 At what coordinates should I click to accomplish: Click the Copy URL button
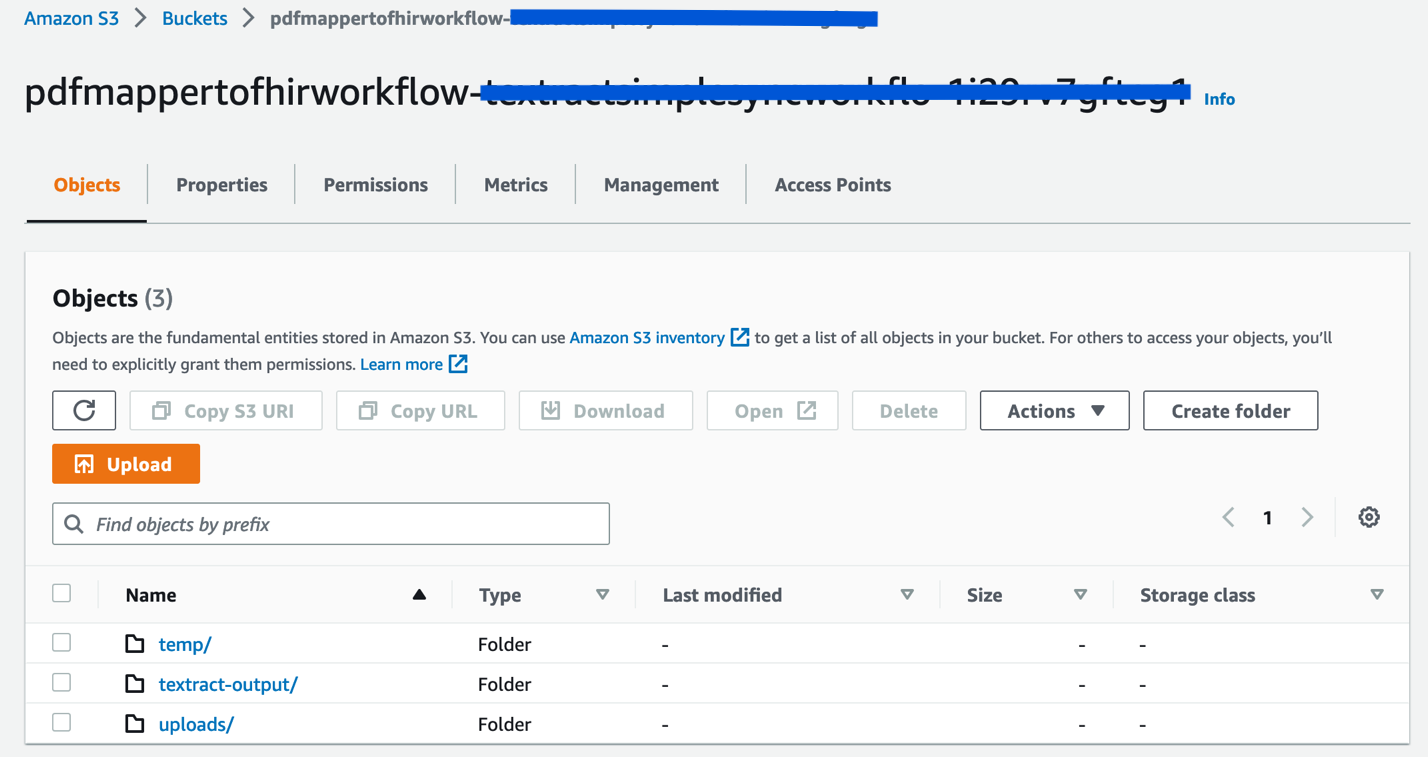[421, 410]
